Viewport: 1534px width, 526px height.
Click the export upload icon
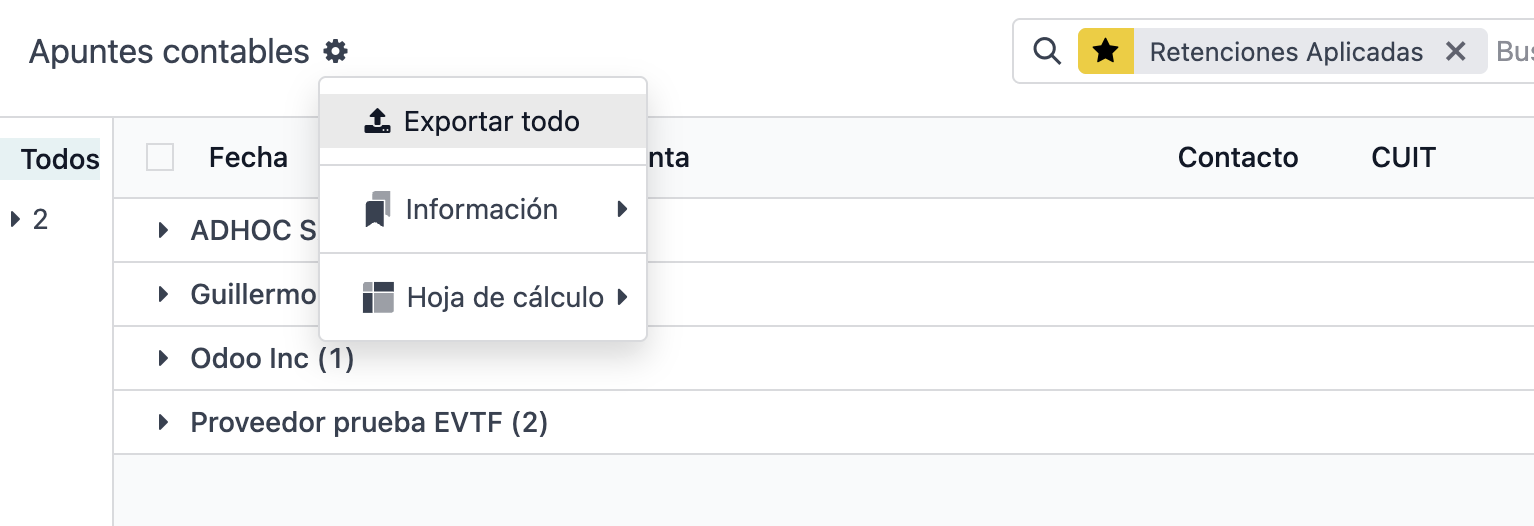377,122
